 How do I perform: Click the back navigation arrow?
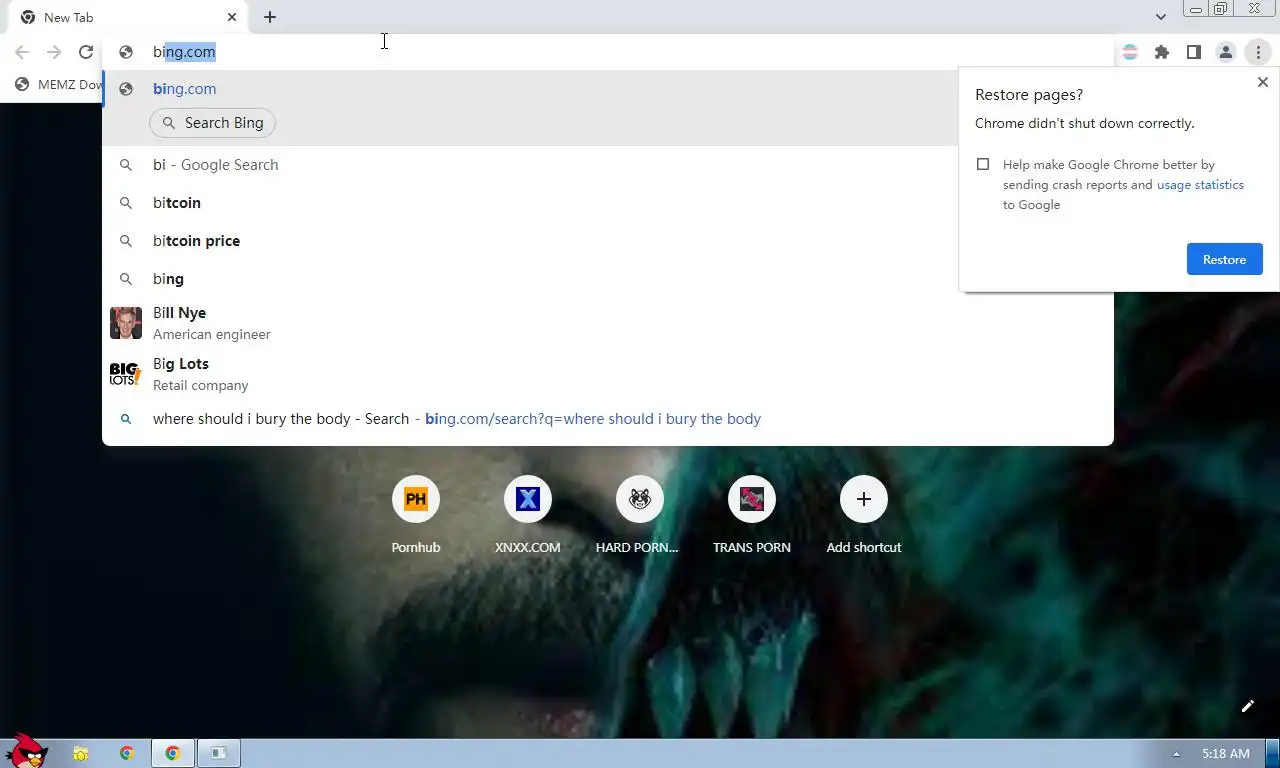22,52
